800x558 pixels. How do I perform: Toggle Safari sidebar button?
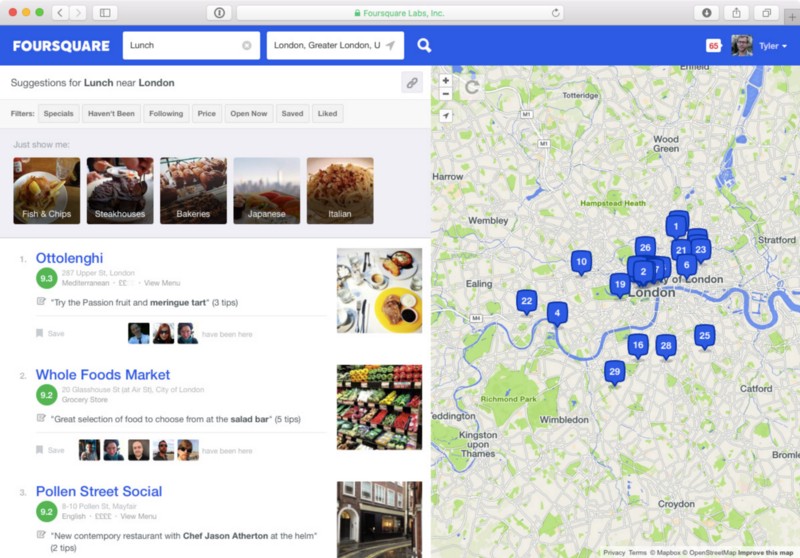click(105, 13)
